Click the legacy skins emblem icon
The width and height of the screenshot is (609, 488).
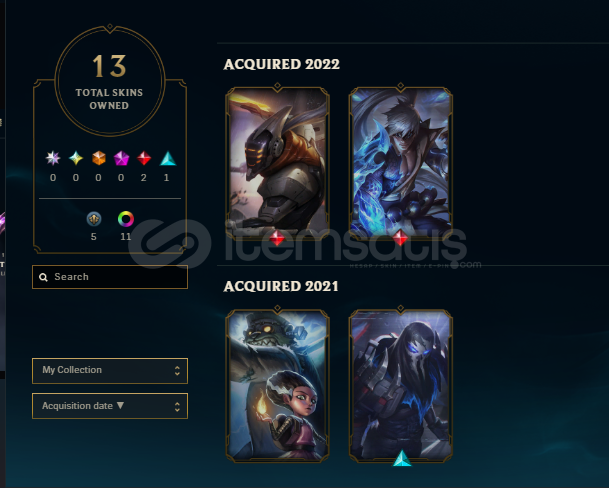coord(94,219)
